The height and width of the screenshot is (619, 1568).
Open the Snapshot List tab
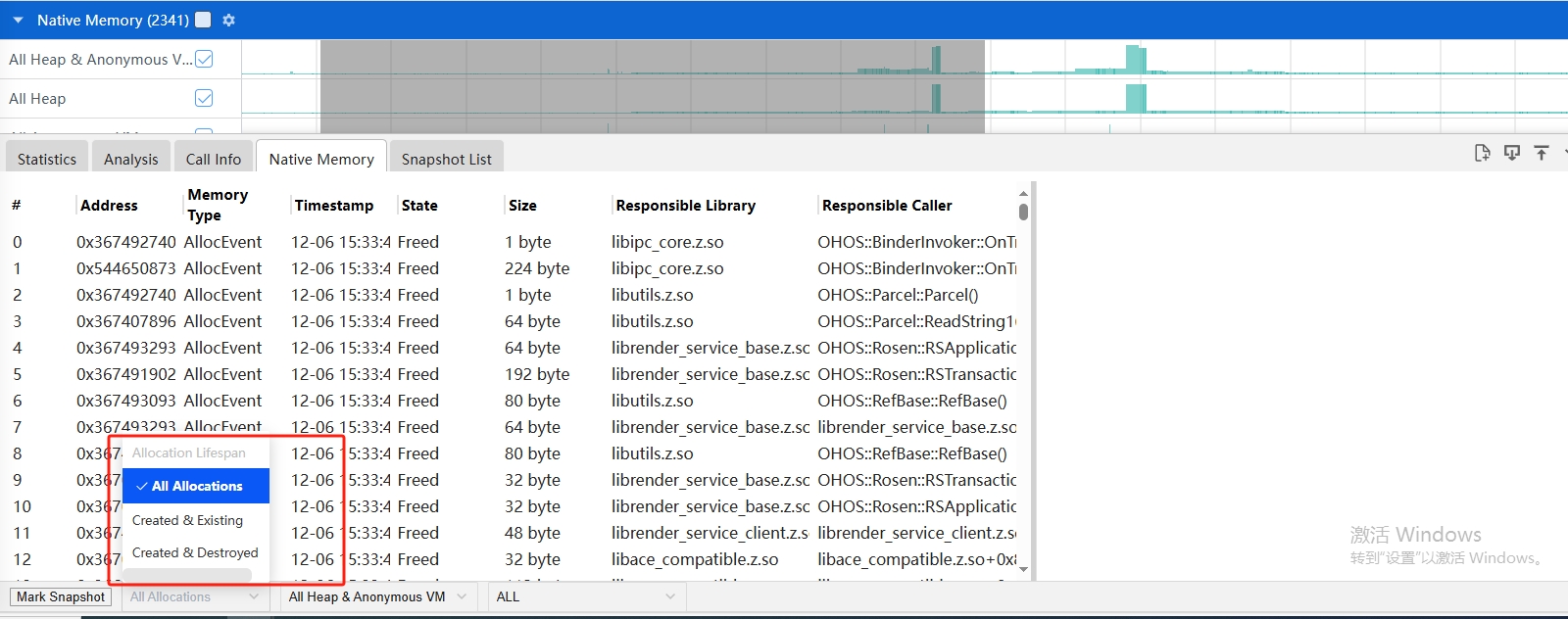(446, 159)
